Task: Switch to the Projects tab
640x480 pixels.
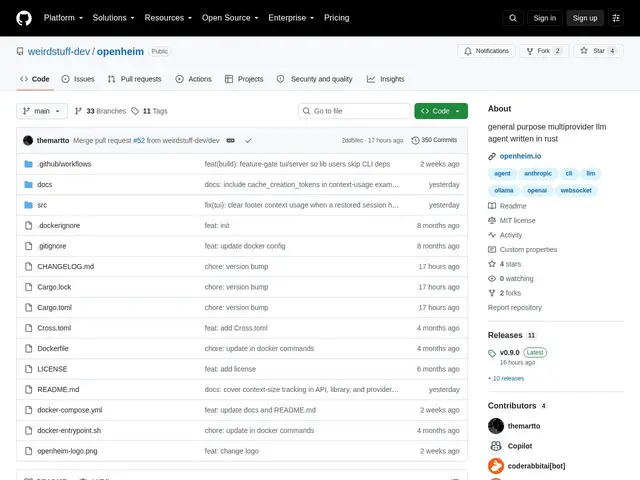Action: pos(244,79)
